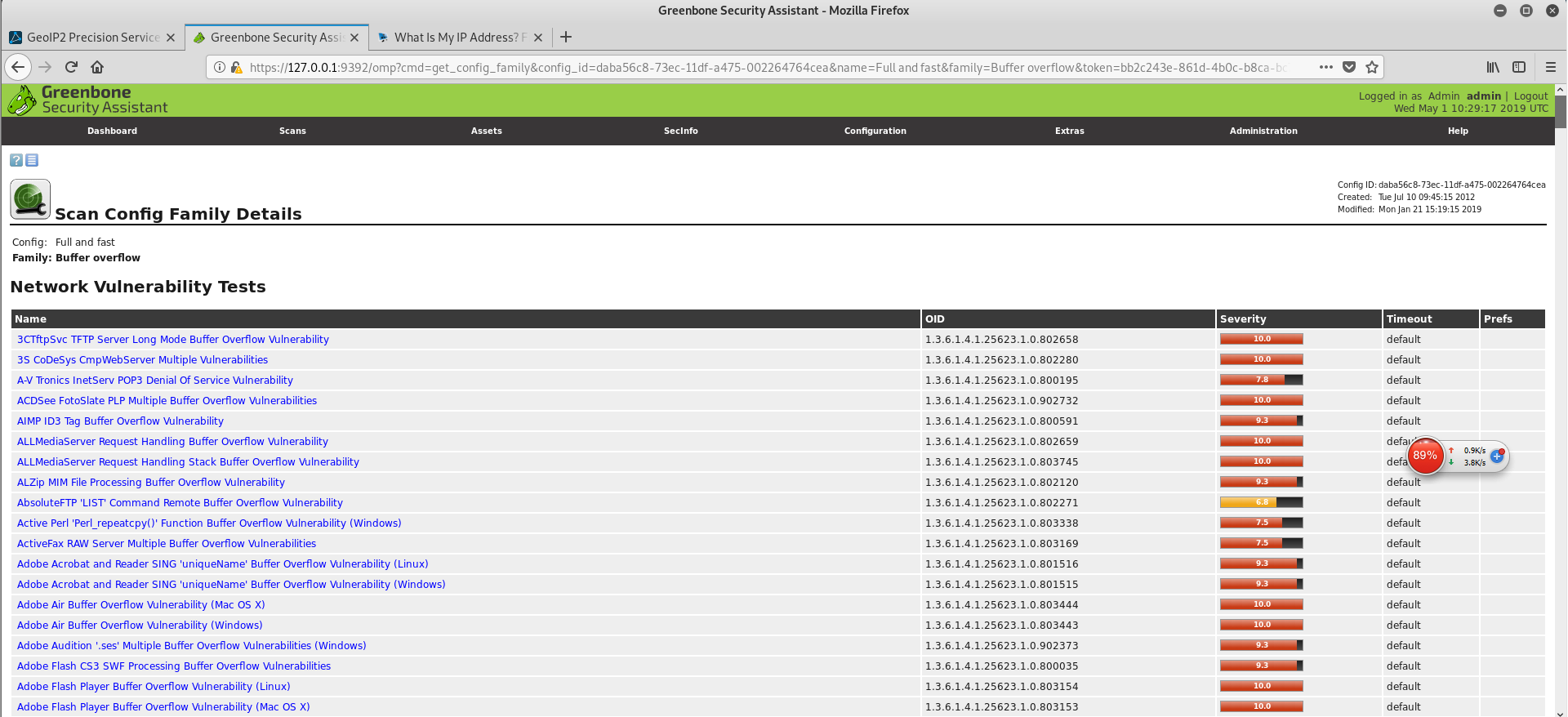
Task: Click the blue plus on network widget
Action: coord(1497,456)
